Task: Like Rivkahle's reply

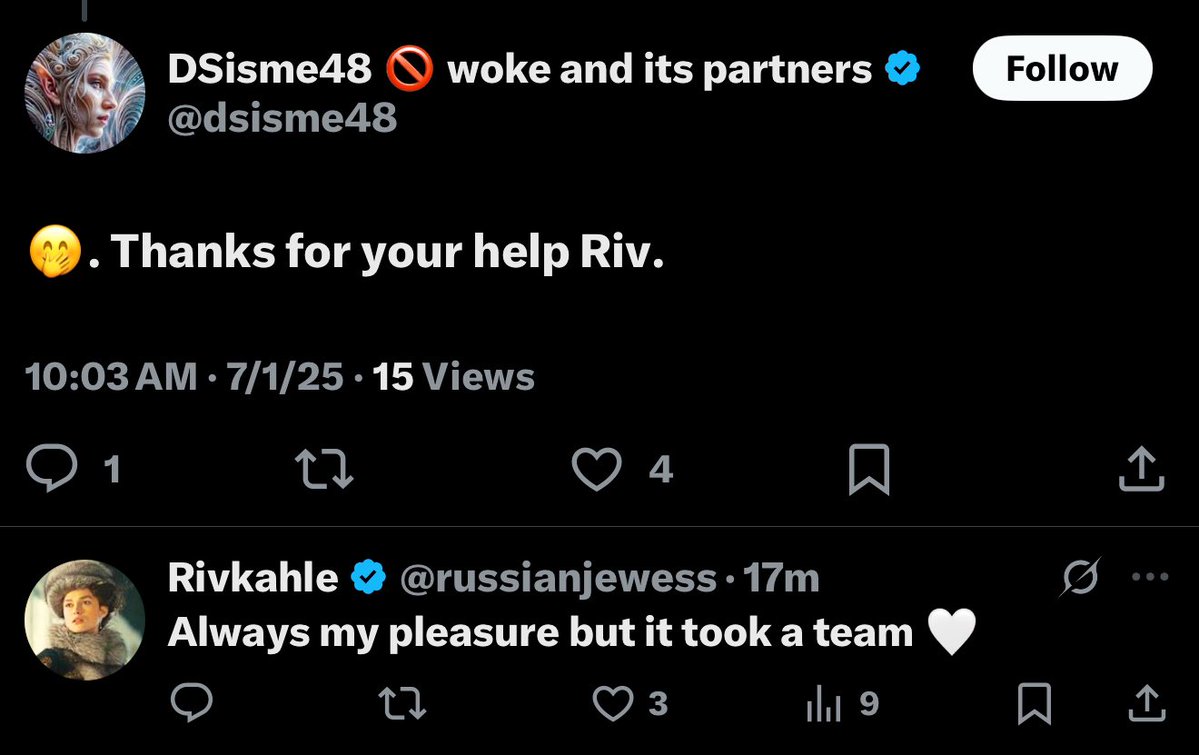Action: 613,704
